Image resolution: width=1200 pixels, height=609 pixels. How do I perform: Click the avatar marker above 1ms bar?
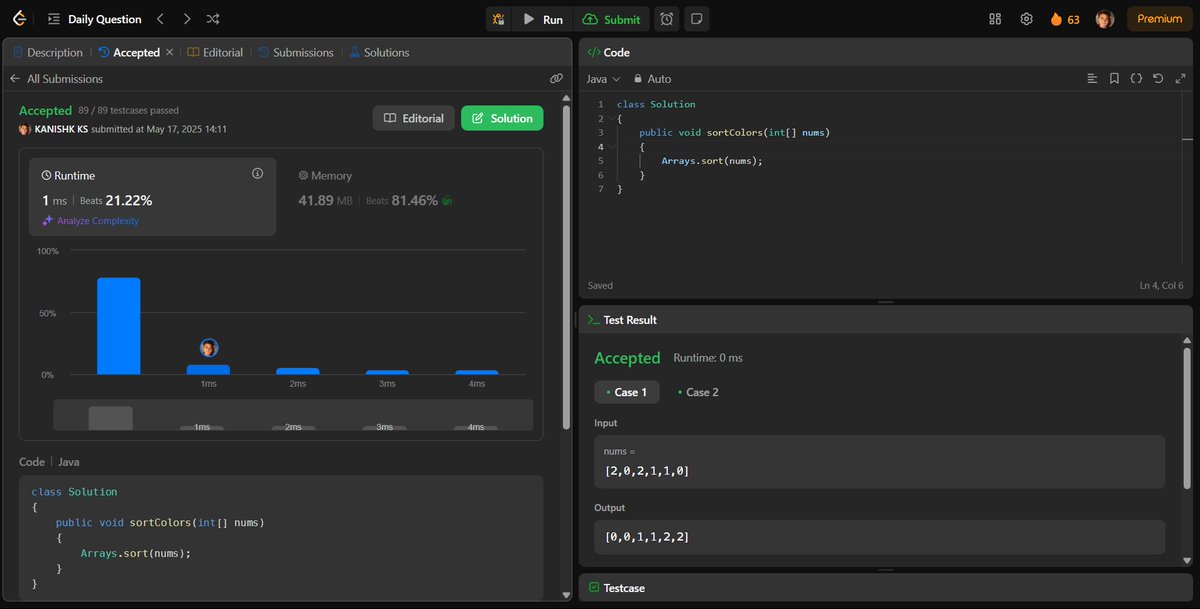tap(208, 348)
